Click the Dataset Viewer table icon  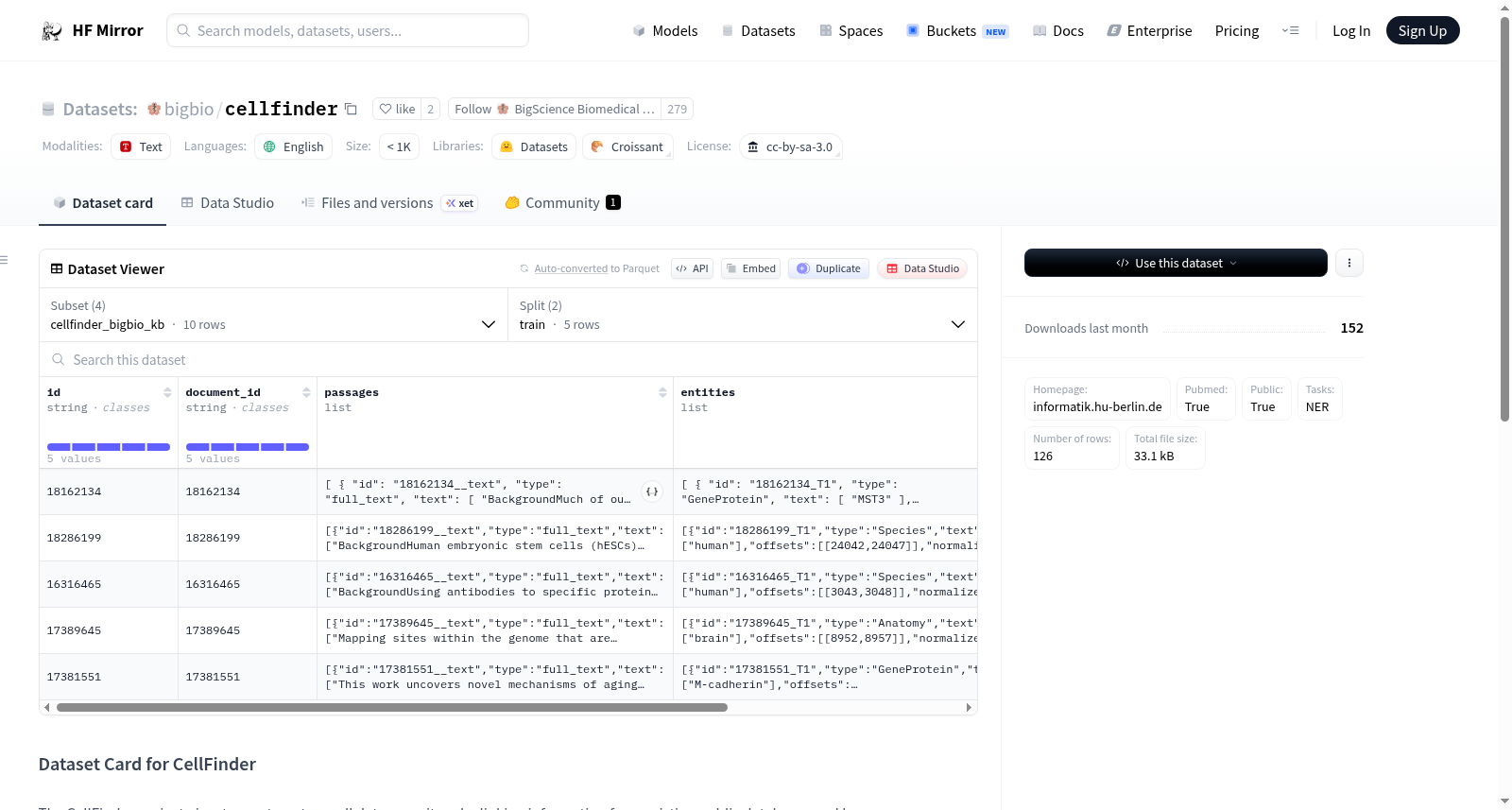tap(57, 268)
